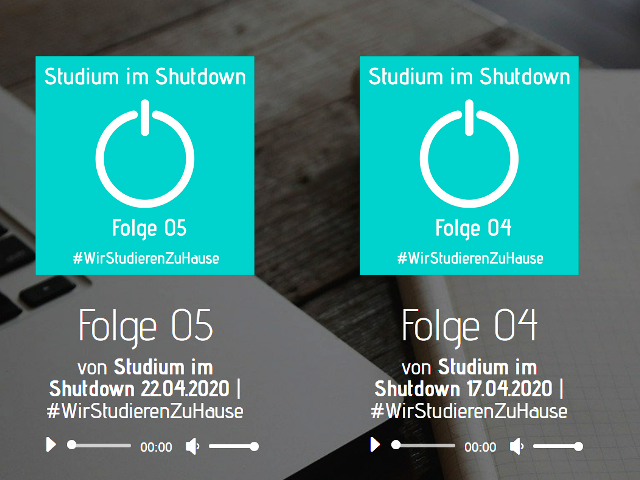Click the Folge 05 seek bar handle
Screen dimensions: 640x480
click(72, 445)
